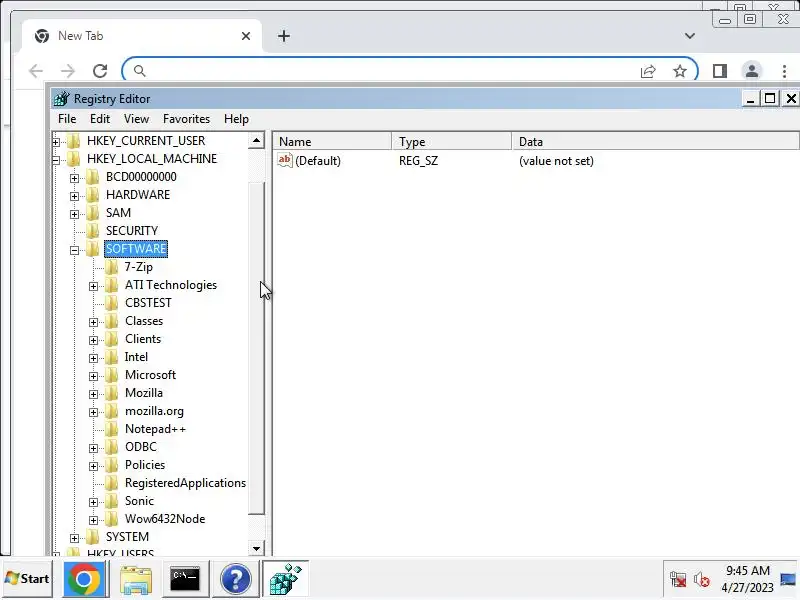
Task: Click the network disconnected tray icon
Action: (678, 580)
